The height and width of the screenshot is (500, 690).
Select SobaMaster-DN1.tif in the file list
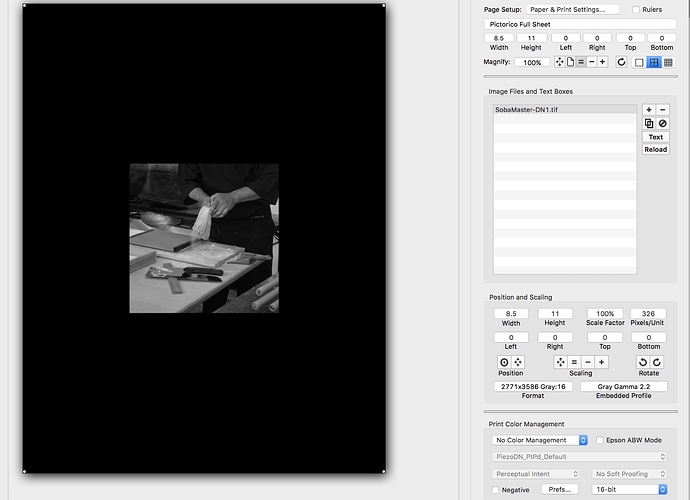[565, 109]
